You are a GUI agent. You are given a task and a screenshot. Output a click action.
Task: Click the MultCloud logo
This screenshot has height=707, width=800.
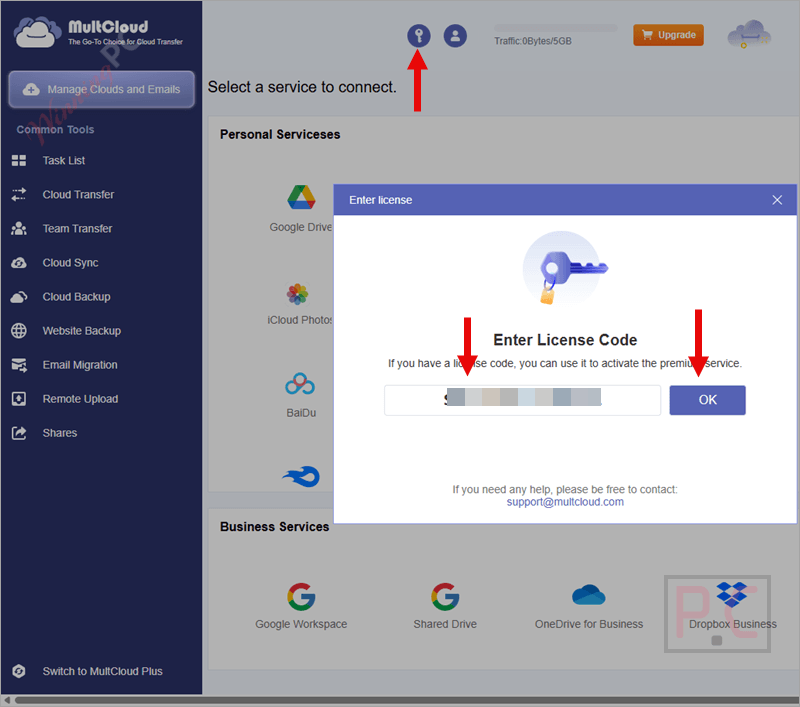pyautogui.click(x=98, y=32)
